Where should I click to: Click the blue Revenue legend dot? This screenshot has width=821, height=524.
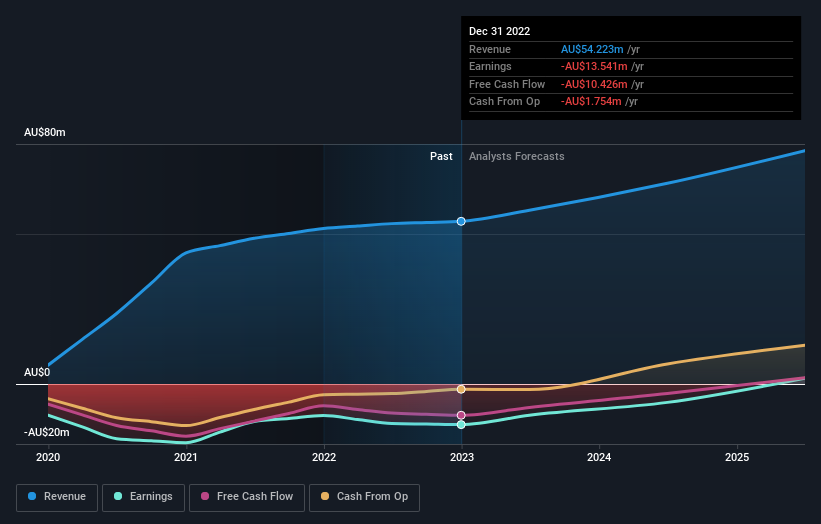point(32,496)
